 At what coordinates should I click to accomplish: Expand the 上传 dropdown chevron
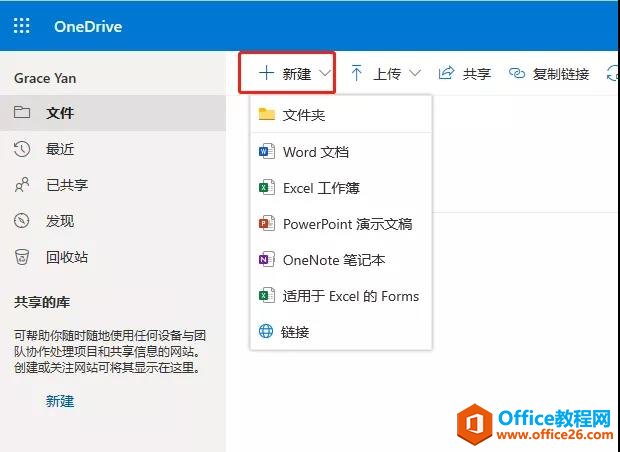[x=415, y=73]
